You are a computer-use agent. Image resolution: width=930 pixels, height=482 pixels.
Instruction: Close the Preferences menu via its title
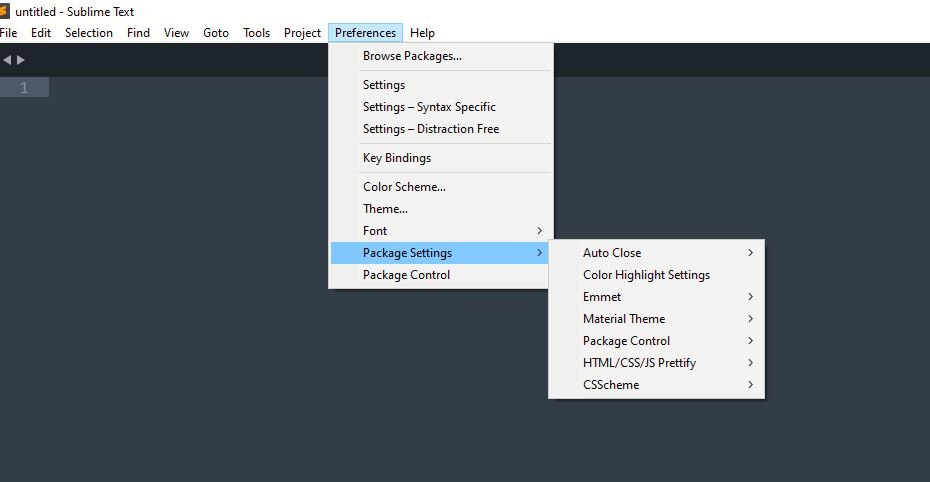click(365, 33)
